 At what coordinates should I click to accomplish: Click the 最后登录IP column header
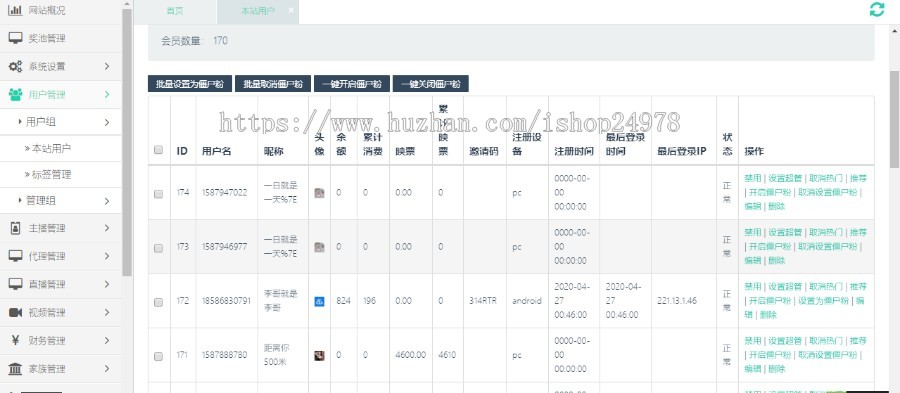[682, 151]
